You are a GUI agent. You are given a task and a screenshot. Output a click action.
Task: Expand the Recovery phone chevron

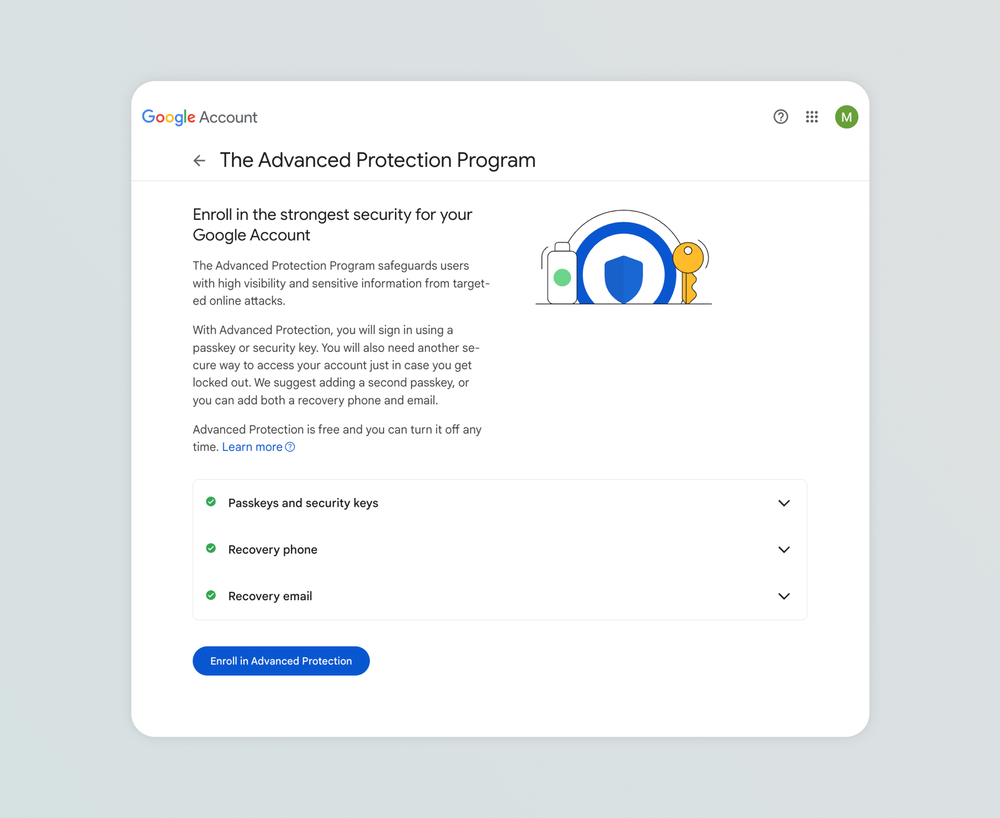[x=784, y=550]
